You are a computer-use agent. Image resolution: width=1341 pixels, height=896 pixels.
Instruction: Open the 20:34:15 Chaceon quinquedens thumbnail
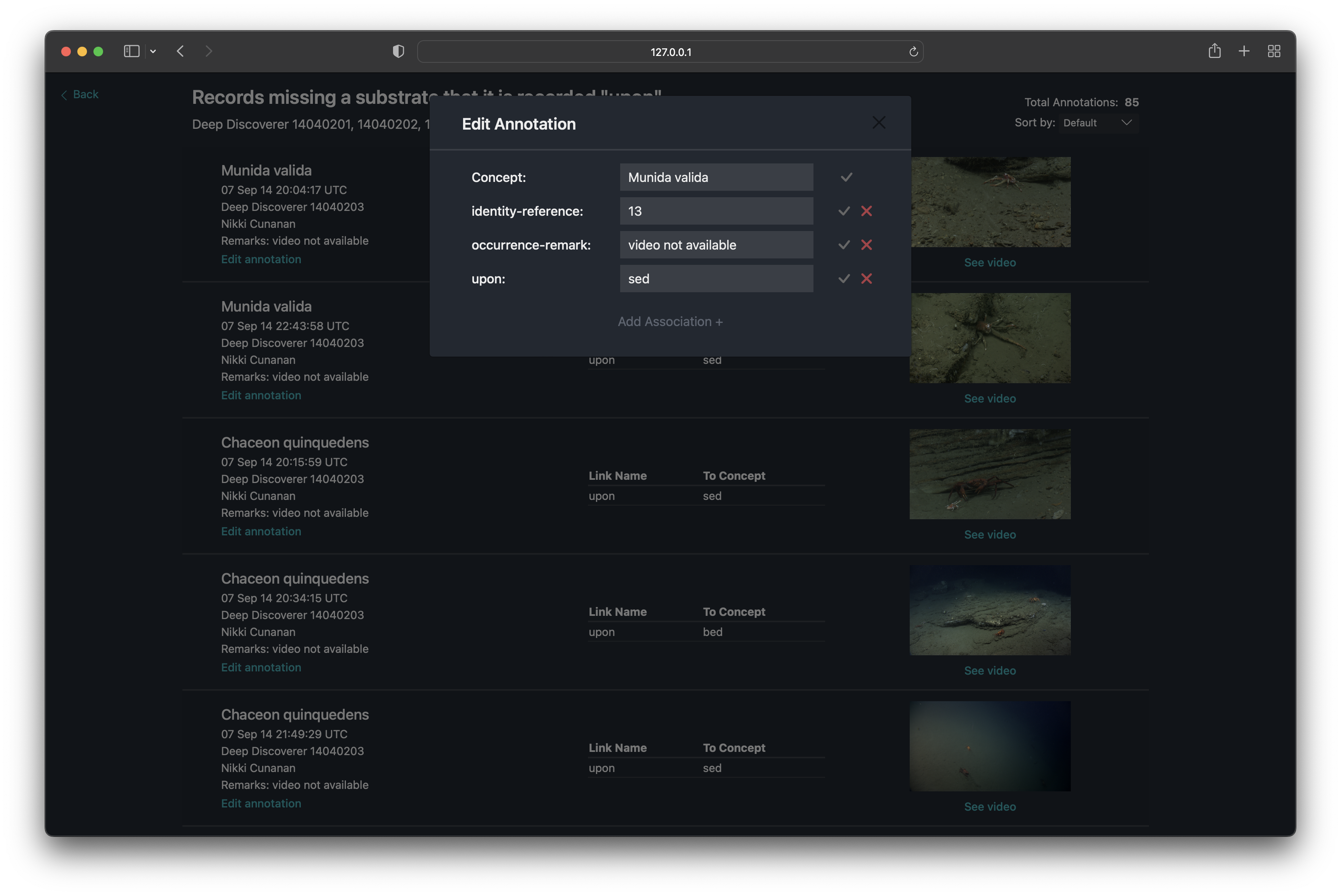(989, 610)
